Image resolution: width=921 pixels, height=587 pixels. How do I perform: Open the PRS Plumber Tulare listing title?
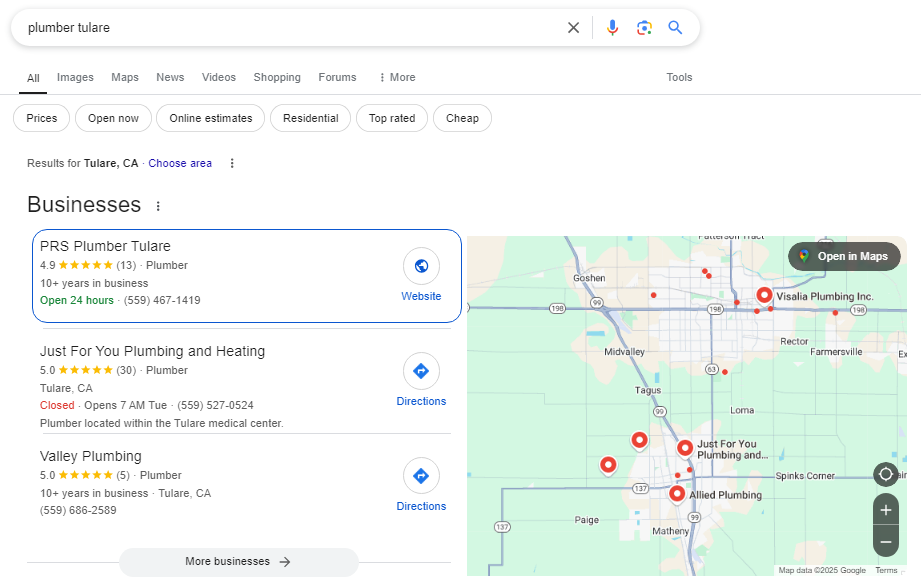coord(105,246)
